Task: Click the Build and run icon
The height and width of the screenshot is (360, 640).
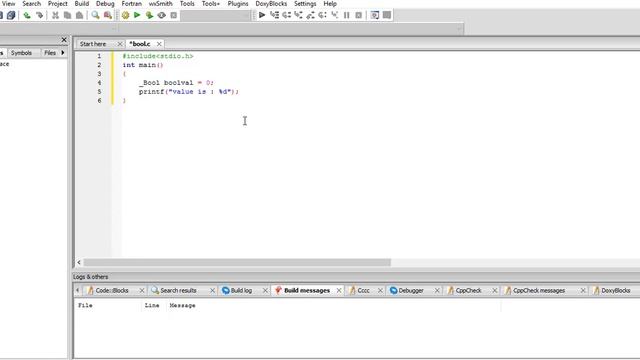Action: click(x=149, y=15)
